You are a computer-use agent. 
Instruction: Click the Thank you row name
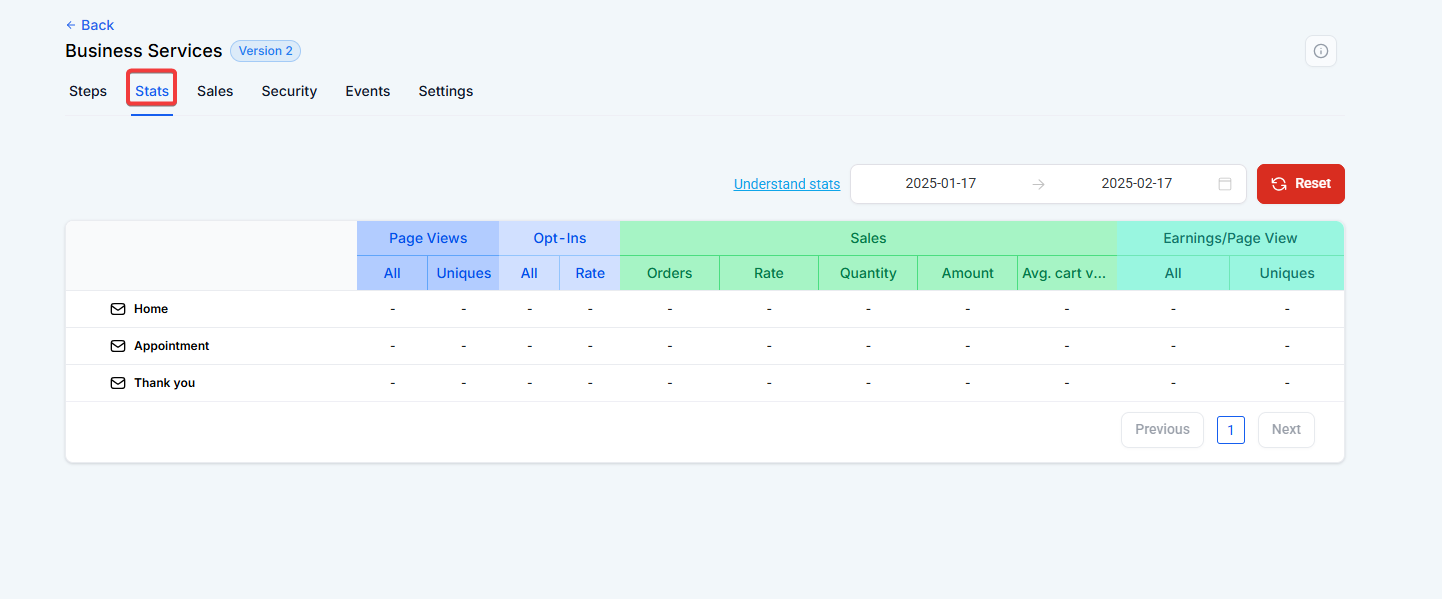click(x=165, y=383)
